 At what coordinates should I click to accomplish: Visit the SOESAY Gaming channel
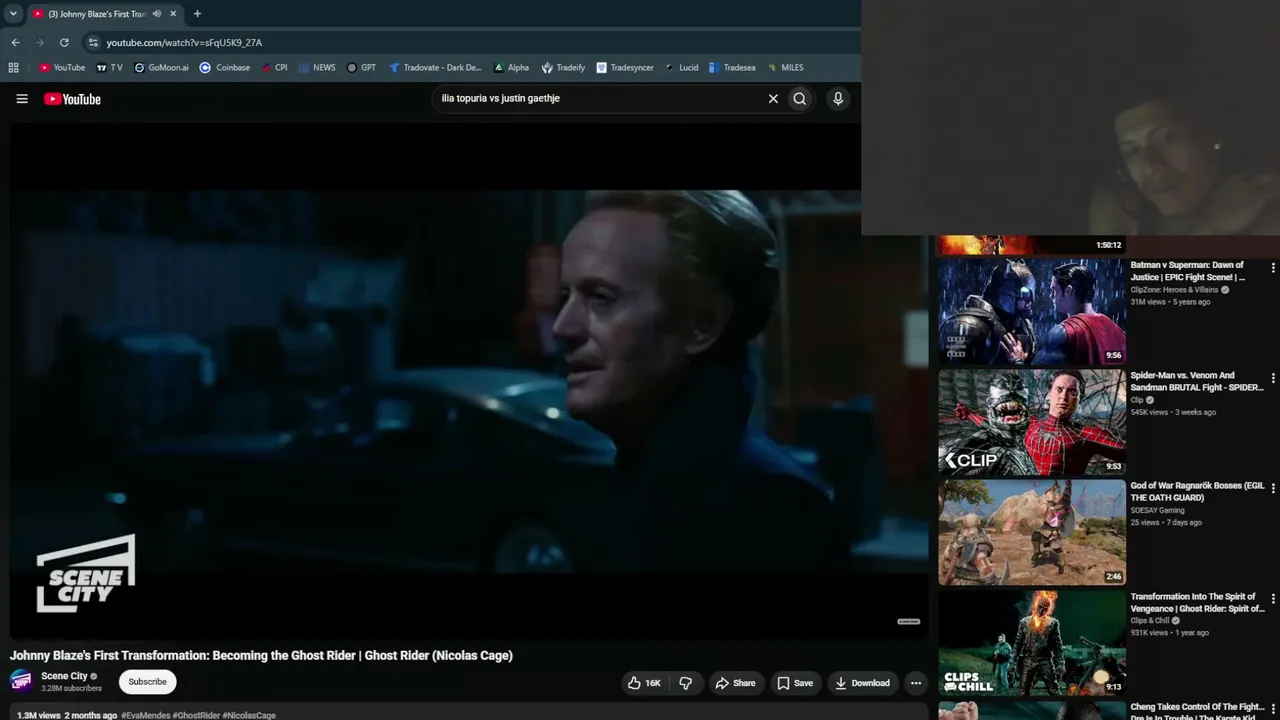[1157, 510]
